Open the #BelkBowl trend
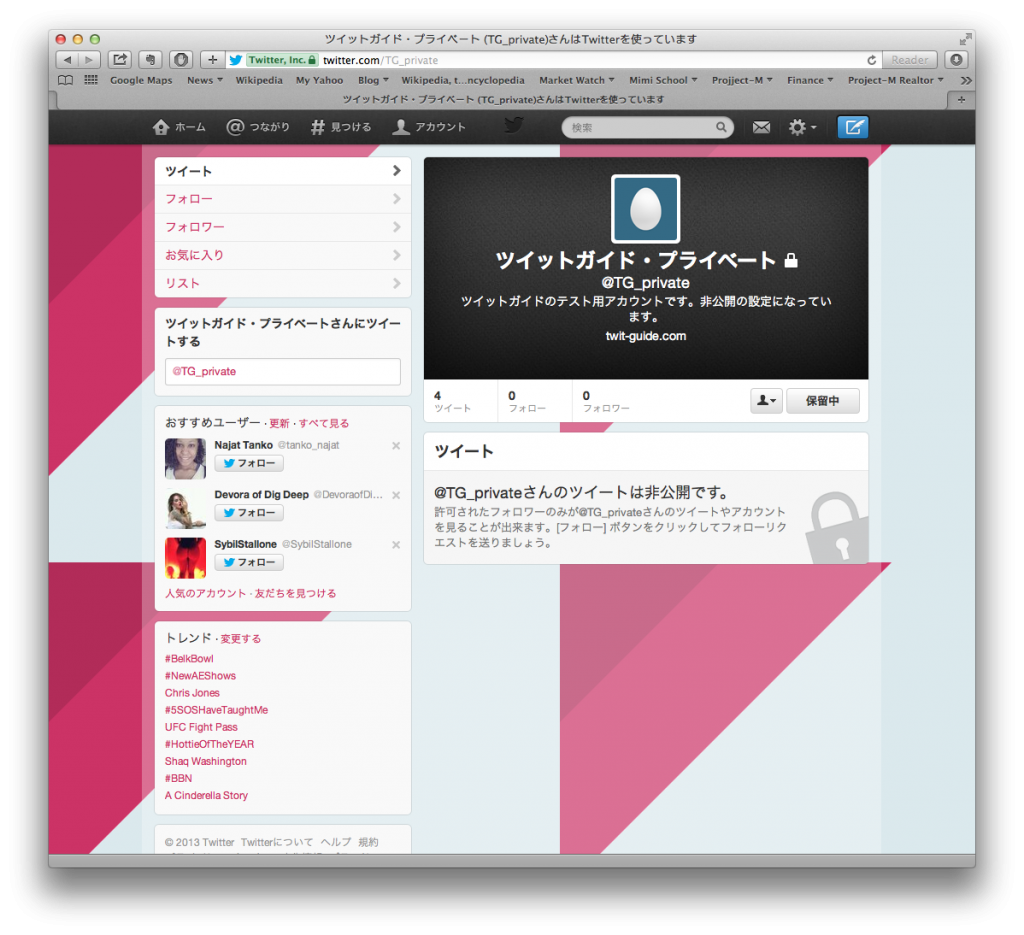This screenshot has height=935, width=1024. [x=189, y=659]
